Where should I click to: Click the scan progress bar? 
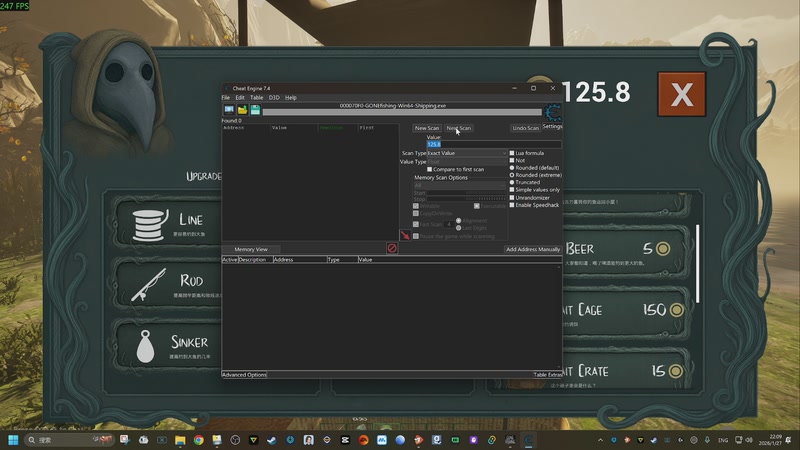click(x=402, y=112)
